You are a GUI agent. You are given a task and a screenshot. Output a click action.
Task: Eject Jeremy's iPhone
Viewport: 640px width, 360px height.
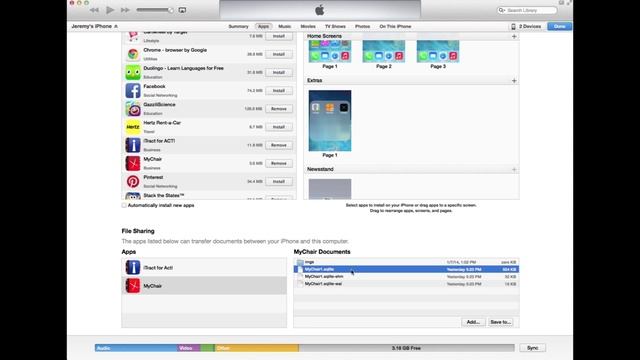click(116, 27)
